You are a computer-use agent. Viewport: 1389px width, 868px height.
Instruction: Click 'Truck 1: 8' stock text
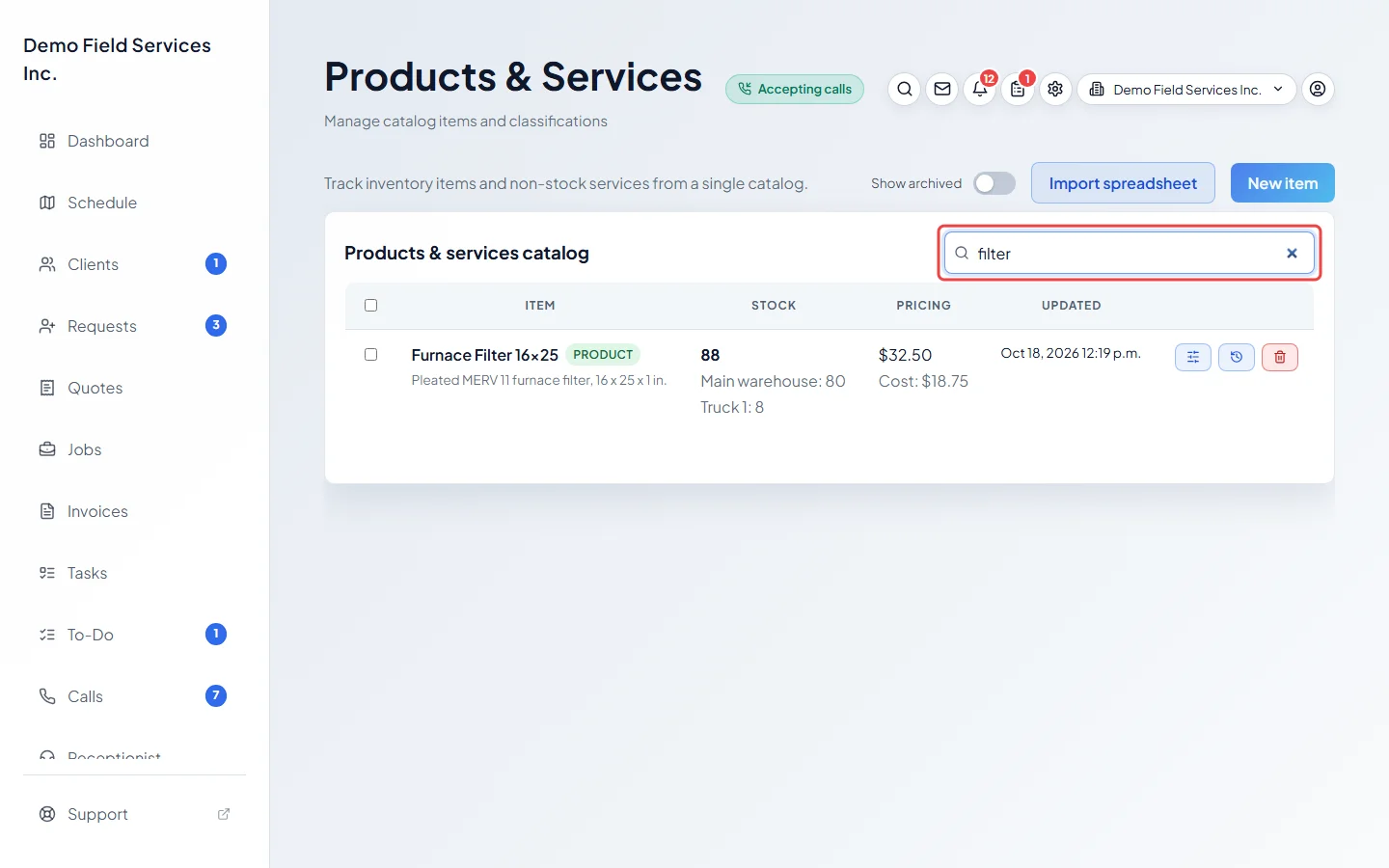point(732,407)
